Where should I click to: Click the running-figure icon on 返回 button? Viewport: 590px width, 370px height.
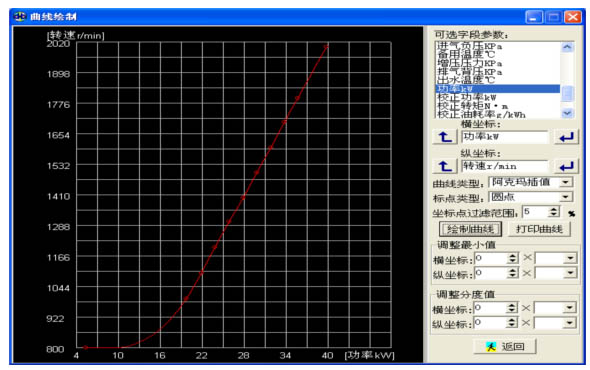pyautogui.click(x=491, y=347)
